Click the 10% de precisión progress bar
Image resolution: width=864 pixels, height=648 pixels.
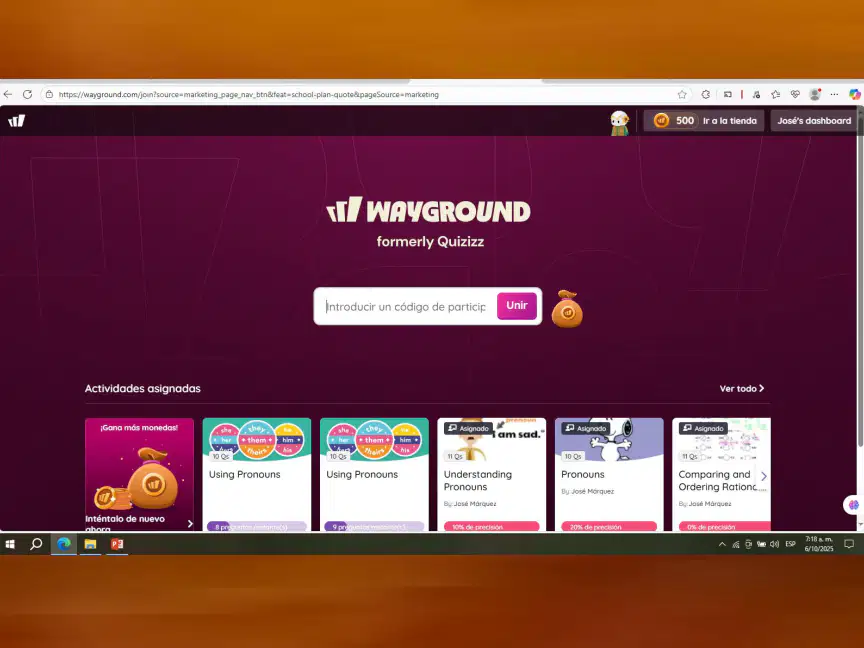492,527
